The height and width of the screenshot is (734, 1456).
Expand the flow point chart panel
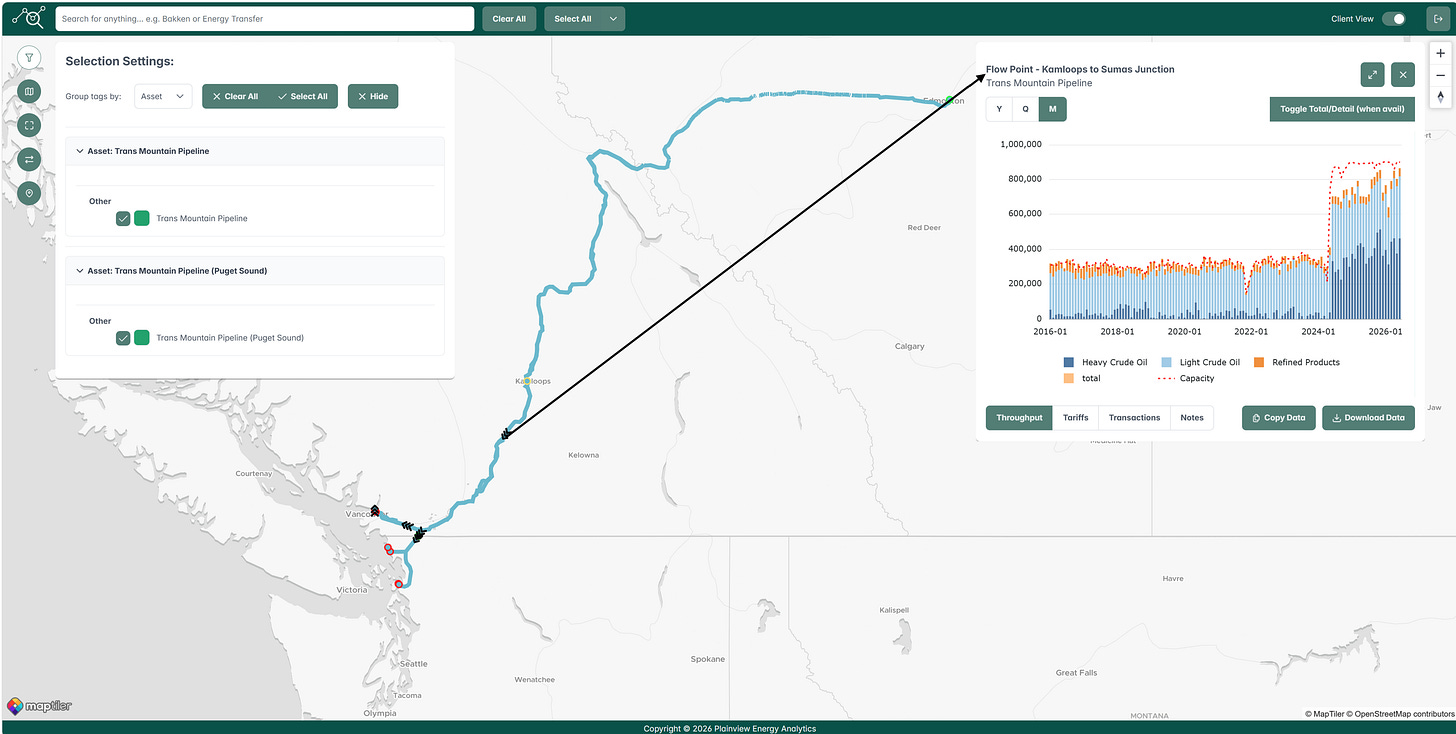(1372, 74)
